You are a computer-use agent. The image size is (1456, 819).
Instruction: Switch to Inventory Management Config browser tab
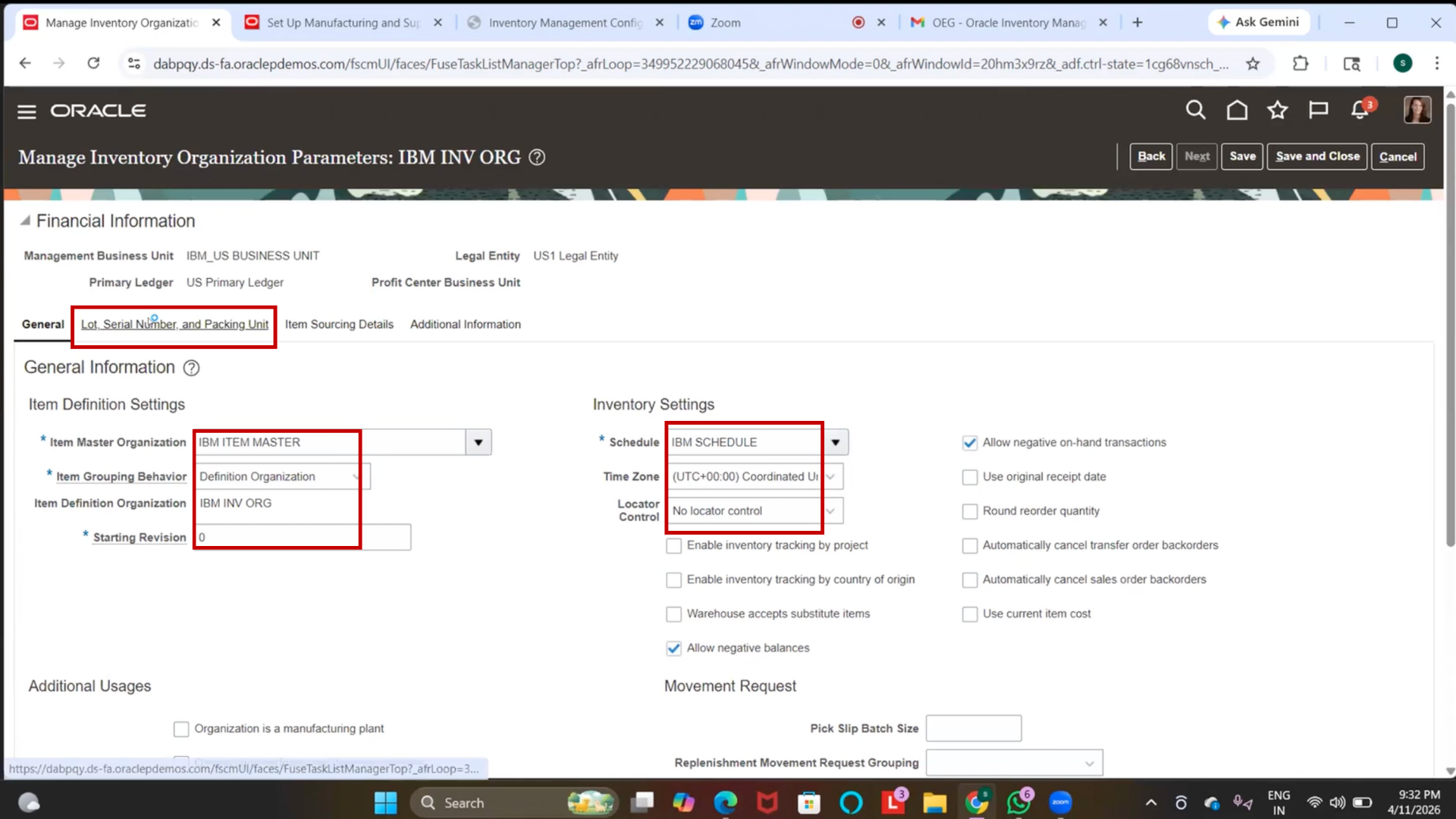point(565,23)
